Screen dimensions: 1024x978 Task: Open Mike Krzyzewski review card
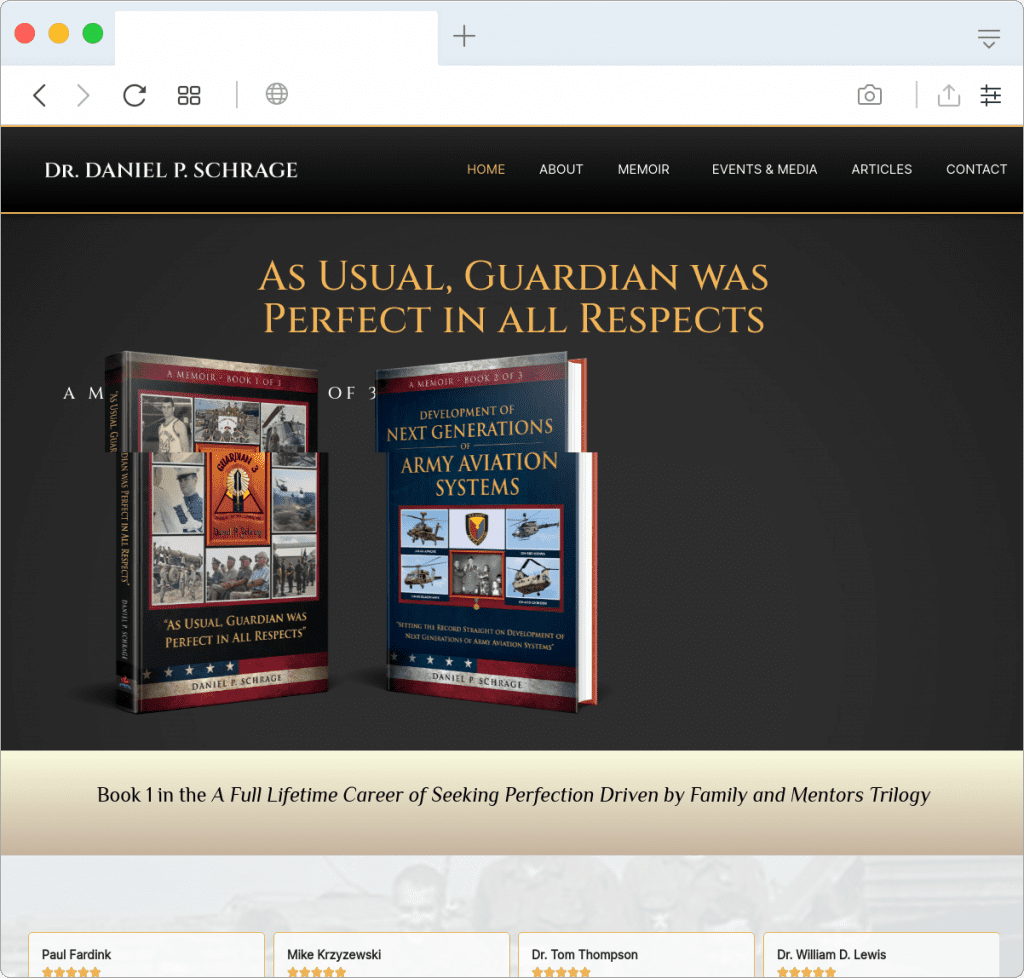pyautogui.click(x=391, y=955)
